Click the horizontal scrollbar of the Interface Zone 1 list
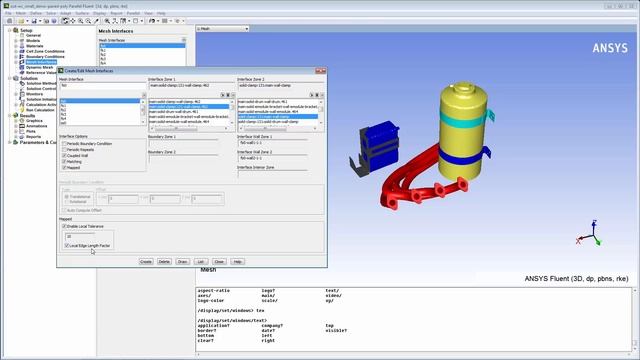 coord(189,128)
